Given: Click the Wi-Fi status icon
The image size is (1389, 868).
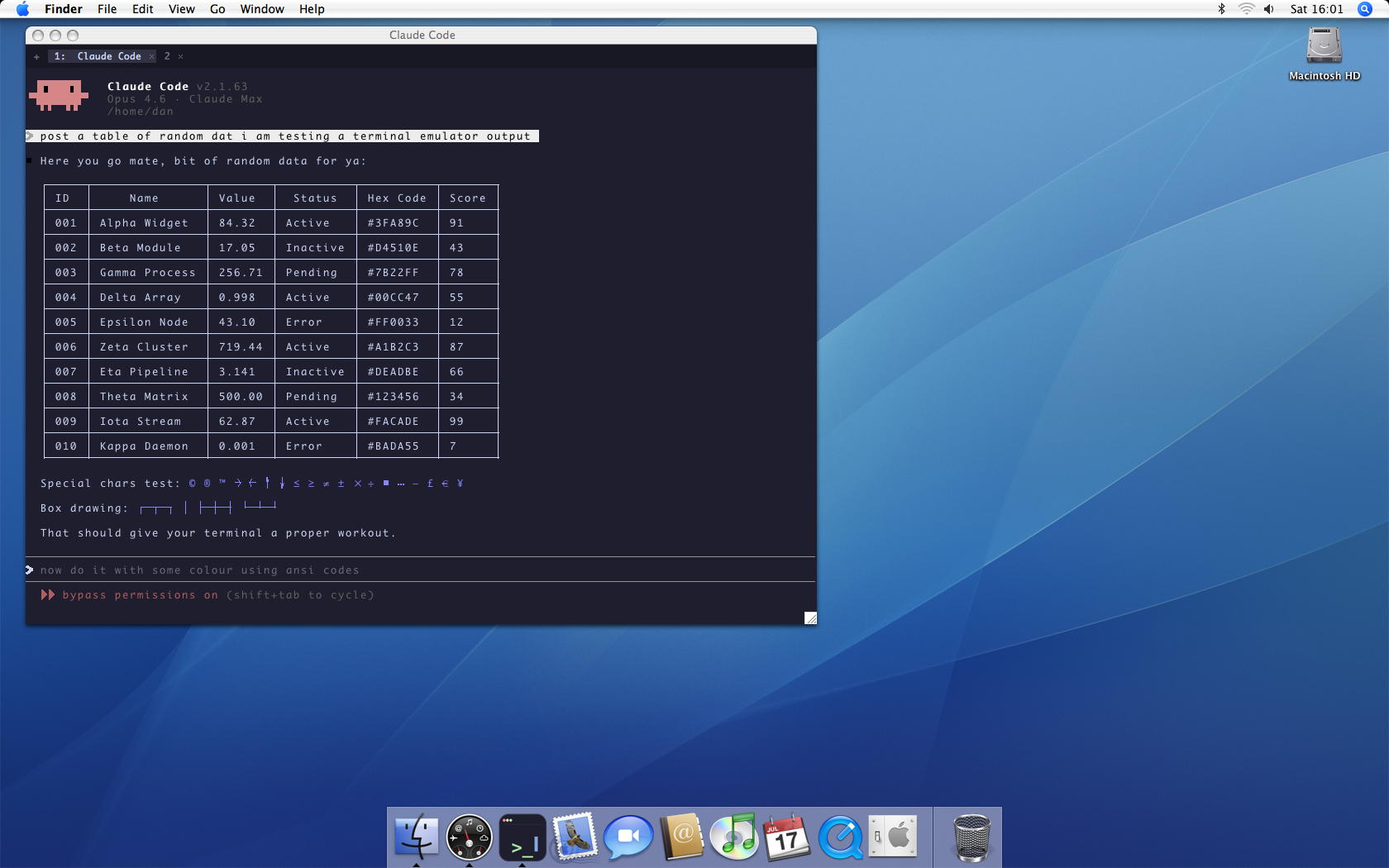Looking at the screenshot, I should point(1246,9).
